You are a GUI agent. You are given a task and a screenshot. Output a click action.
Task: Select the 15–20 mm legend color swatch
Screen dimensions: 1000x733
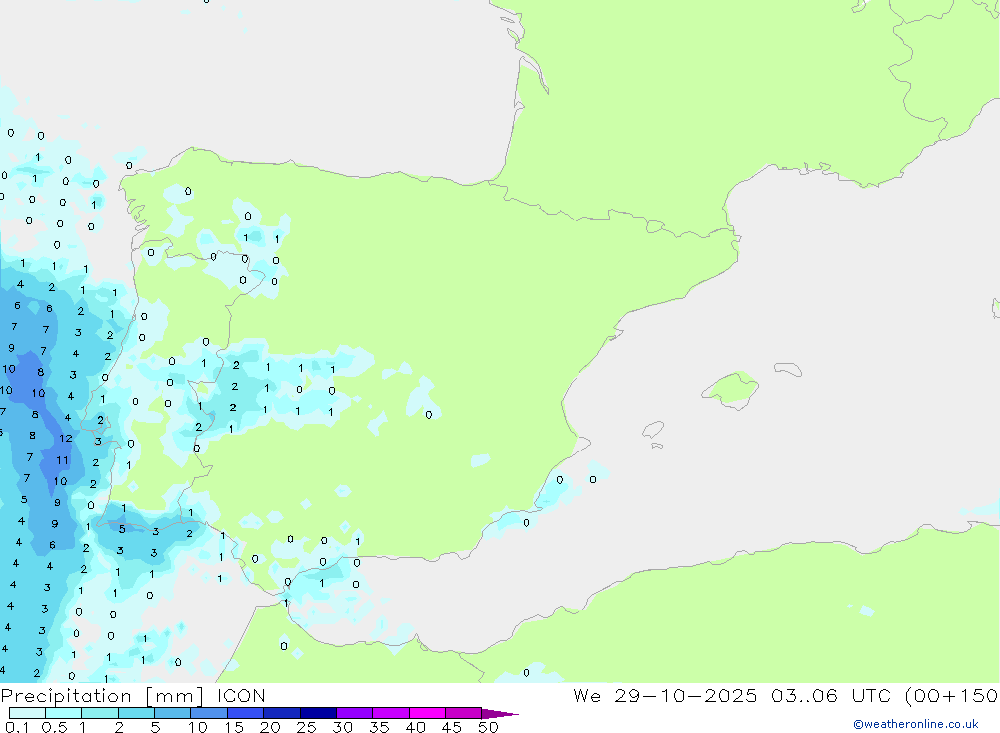point(245,713)
